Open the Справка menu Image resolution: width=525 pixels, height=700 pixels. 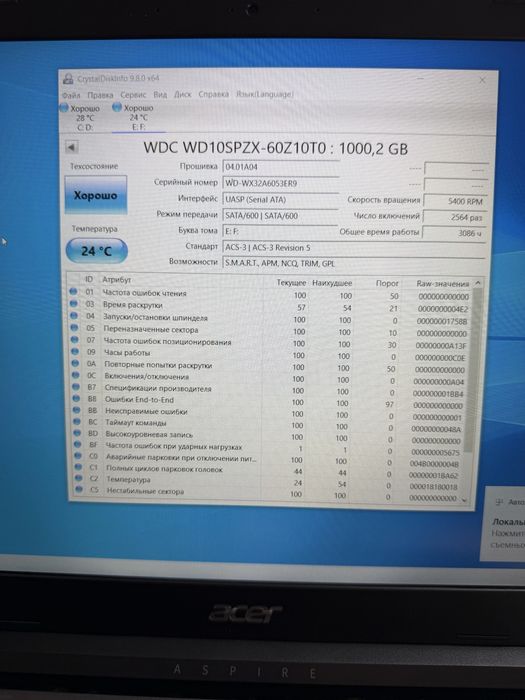point(213,94)
